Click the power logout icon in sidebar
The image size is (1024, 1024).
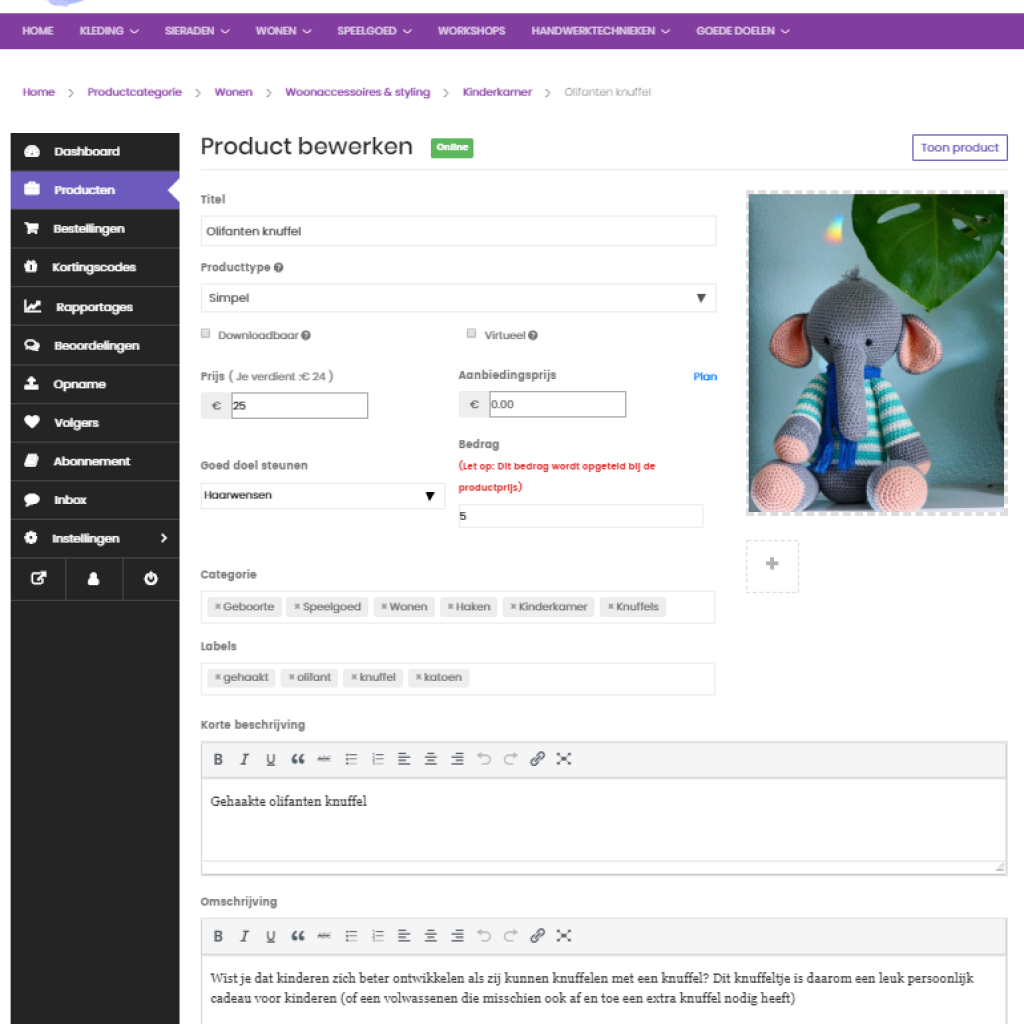point(151,579)
